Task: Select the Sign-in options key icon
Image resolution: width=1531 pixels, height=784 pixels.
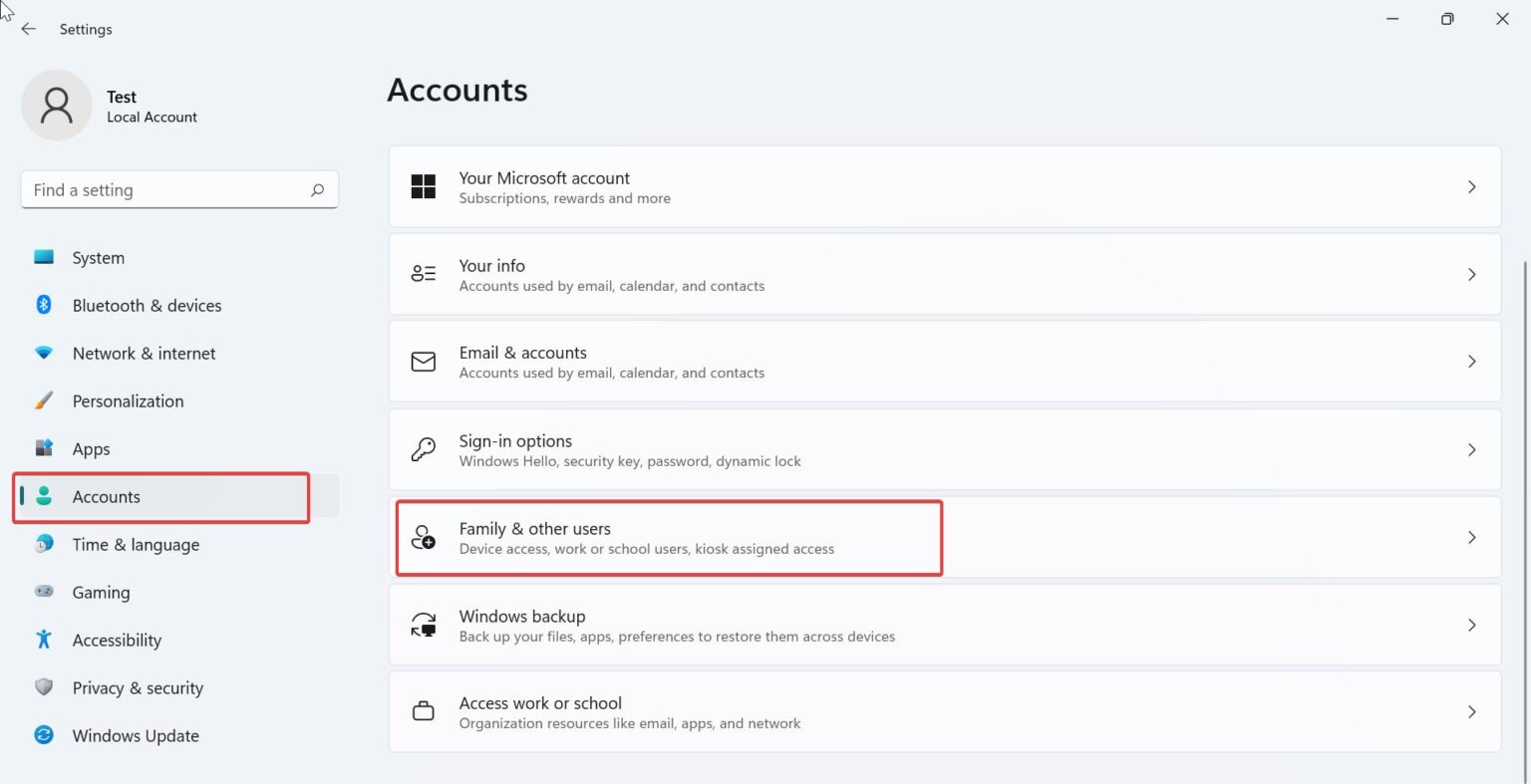Action: tap(424, 449)
